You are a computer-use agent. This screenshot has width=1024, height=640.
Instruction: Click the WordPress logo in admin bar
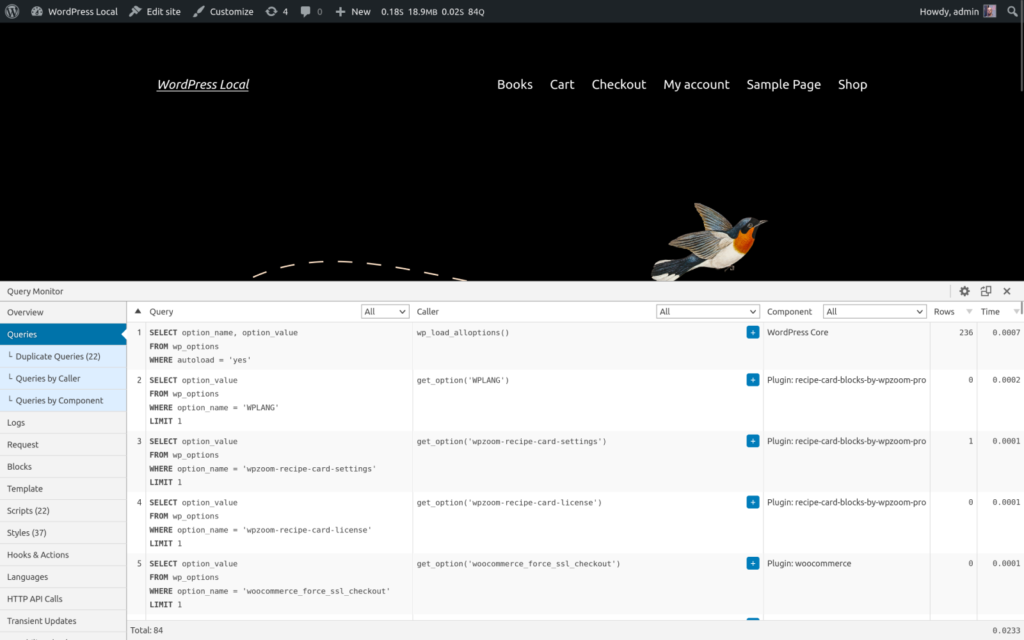pos(12,12)
